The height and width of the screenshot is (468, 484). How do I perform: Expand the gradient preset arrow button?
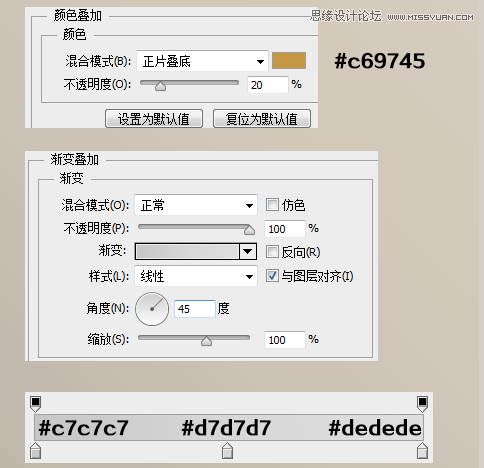pyautogui.click(x=248, y=251)
